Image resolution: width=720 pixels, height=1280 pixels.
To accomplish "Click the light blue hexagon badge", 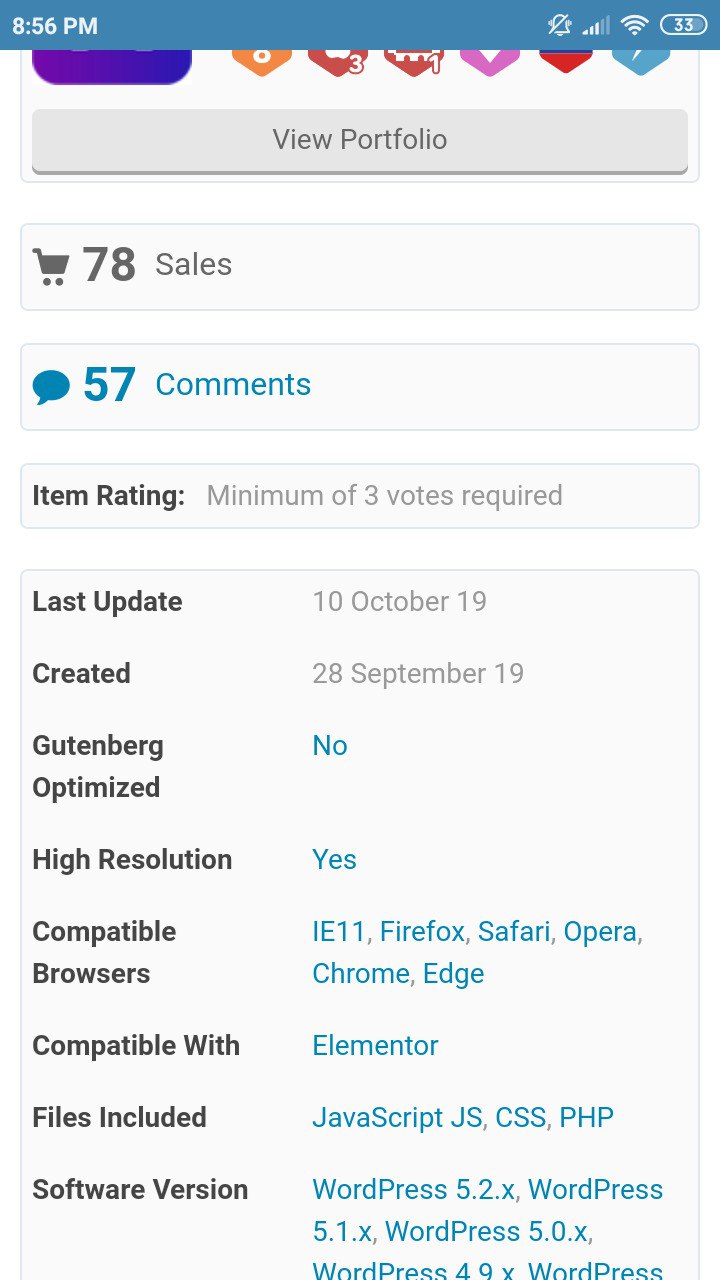I will click(x=641, y=62).
